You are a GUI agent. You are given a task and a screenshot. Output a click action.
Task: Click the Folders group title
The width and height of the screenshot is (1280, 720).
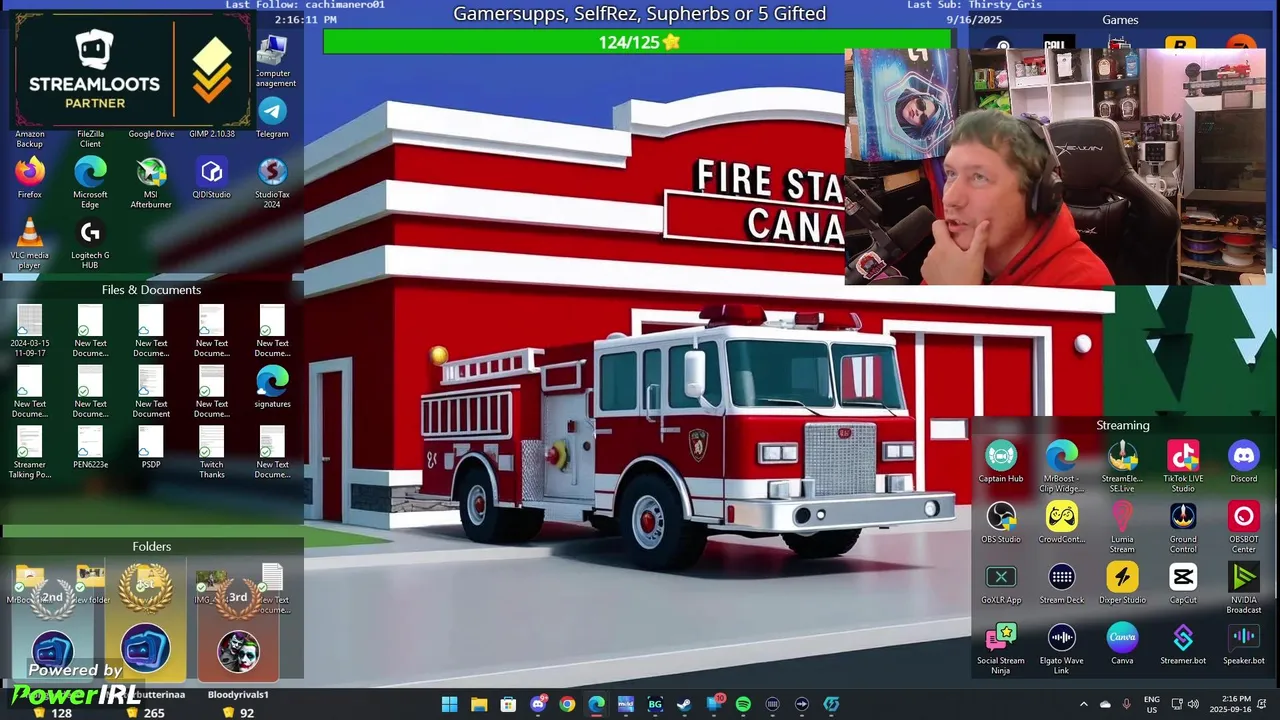pyautogui.click(x=152, y=547)
